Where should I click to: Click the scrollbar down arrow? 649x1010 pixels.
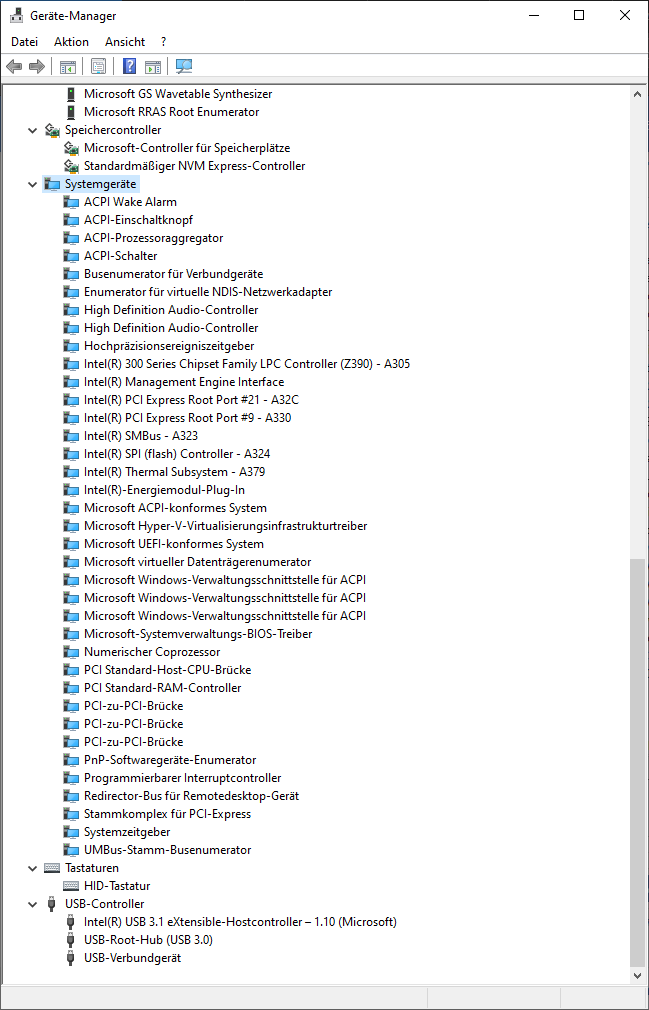tap(637, 975)
